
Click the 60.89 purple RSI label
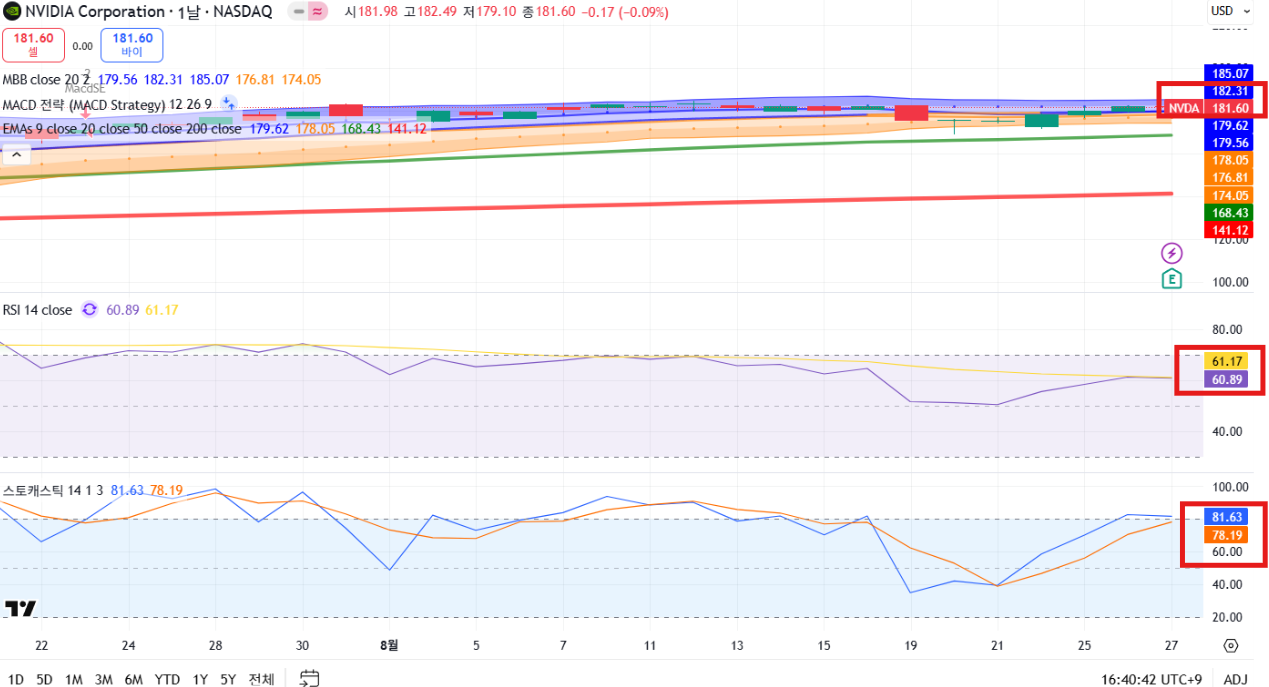tap(1226, 379)
